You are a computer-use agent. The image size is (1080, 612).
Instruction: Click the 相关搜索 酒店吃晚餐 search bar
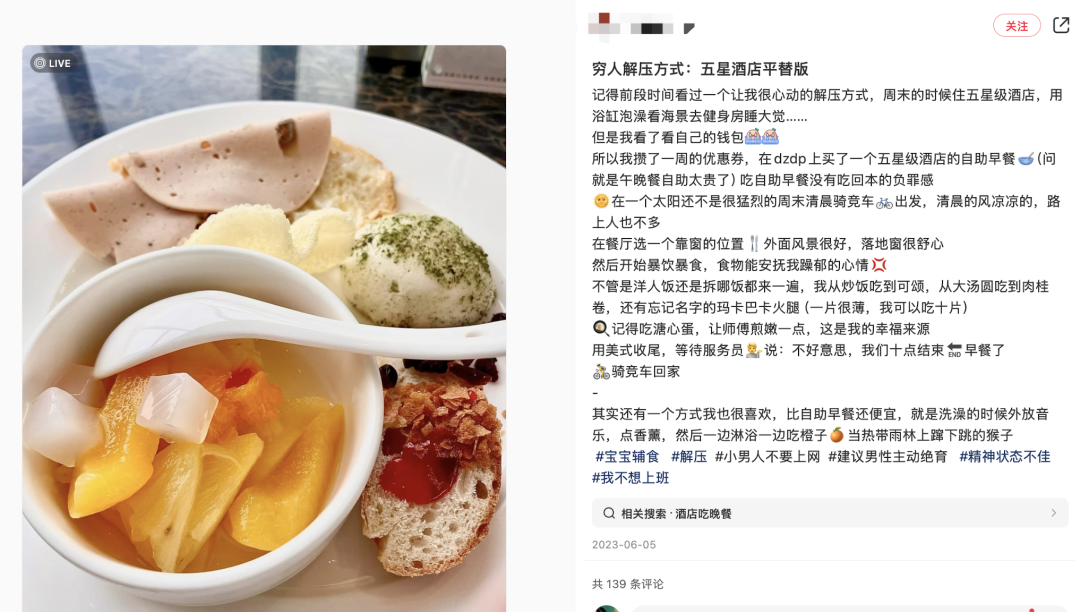pos(829,513)
